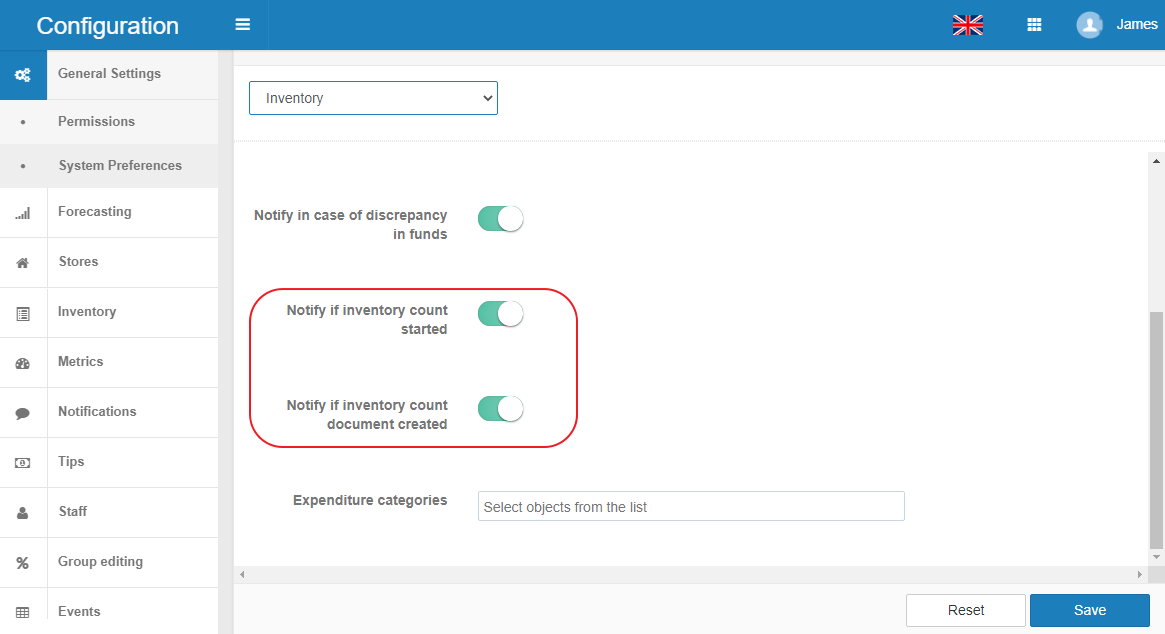Disable notify on discrepancy in funds toggle
The image size is (1165, 634).
click(500, 219)
